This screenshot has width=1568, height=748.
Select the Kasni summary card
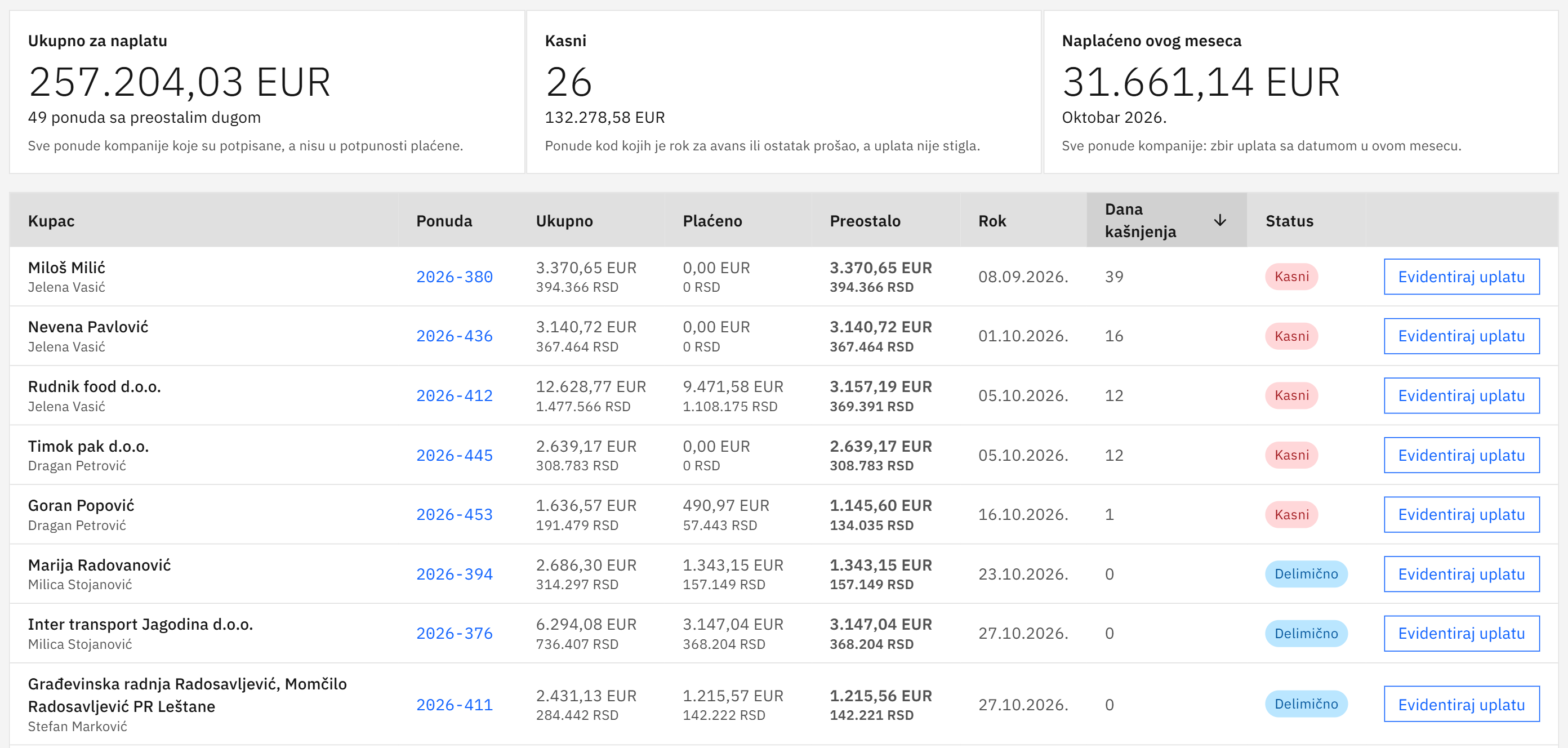[x=783, y=92]
